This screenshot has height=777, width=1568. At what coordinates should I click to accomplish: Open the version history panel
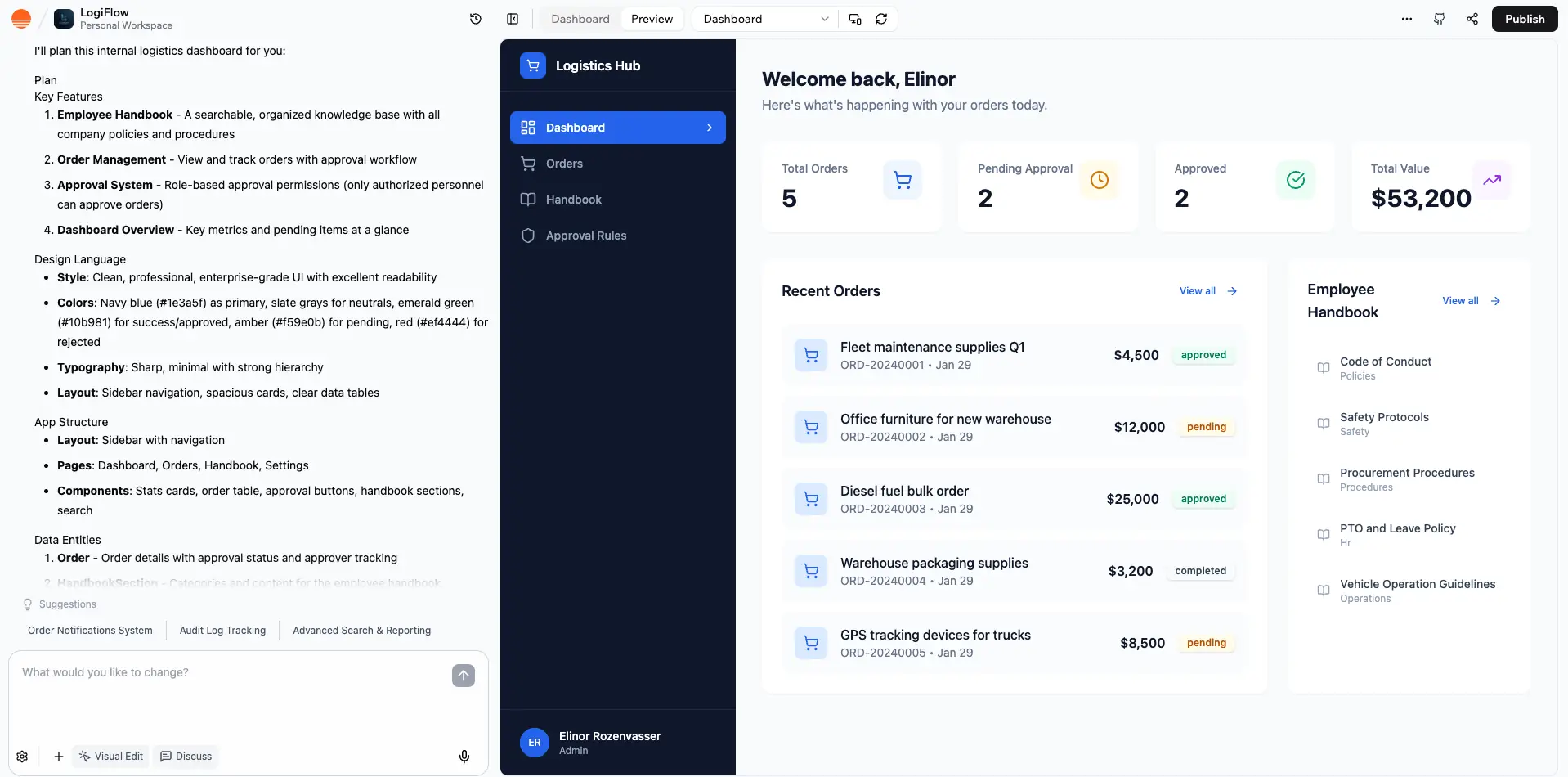[475, 18]
